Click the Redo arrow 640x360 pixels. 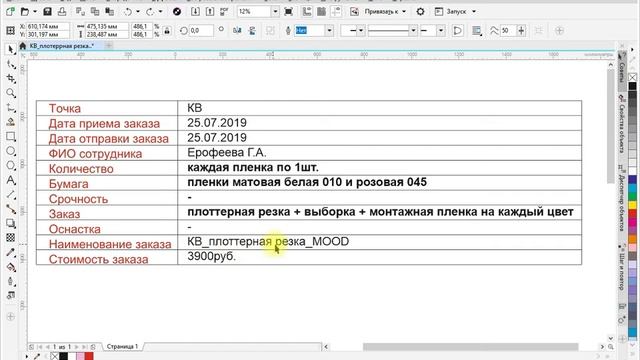pyautogui.click(x=150, y=11)
